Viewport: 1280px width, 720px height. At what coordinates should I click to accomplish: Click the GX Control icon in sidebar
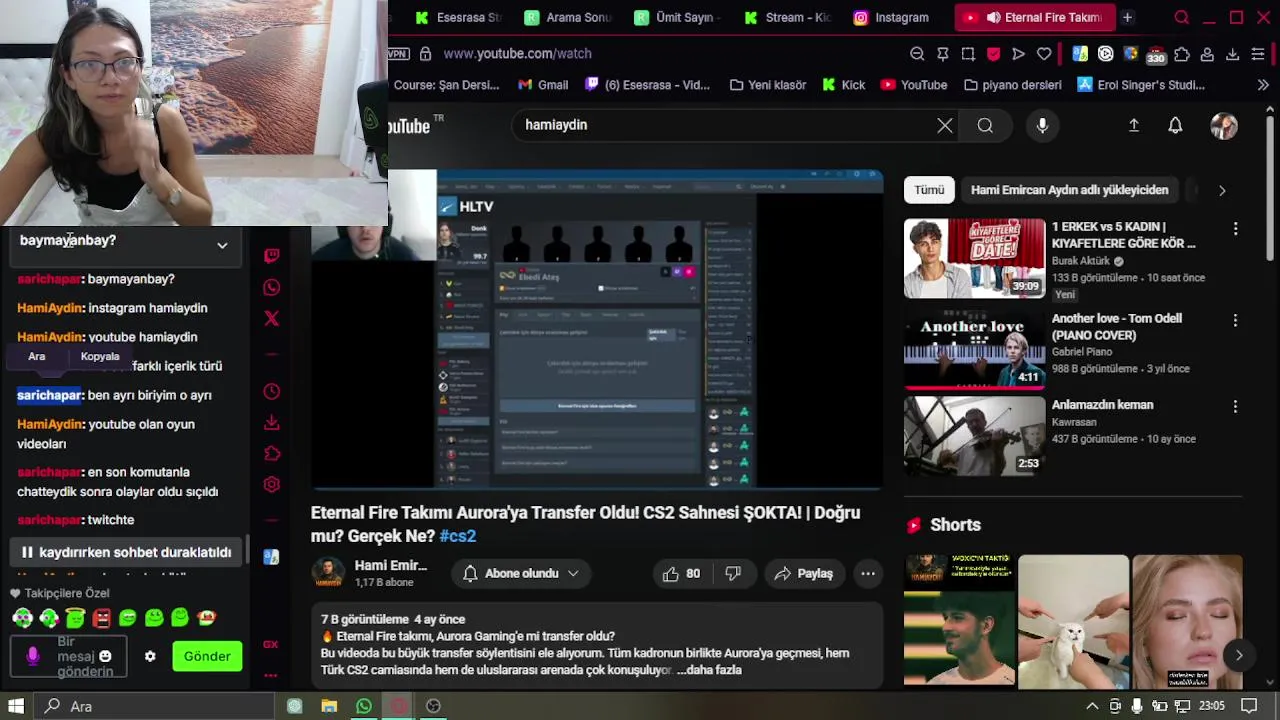point(270,645)
